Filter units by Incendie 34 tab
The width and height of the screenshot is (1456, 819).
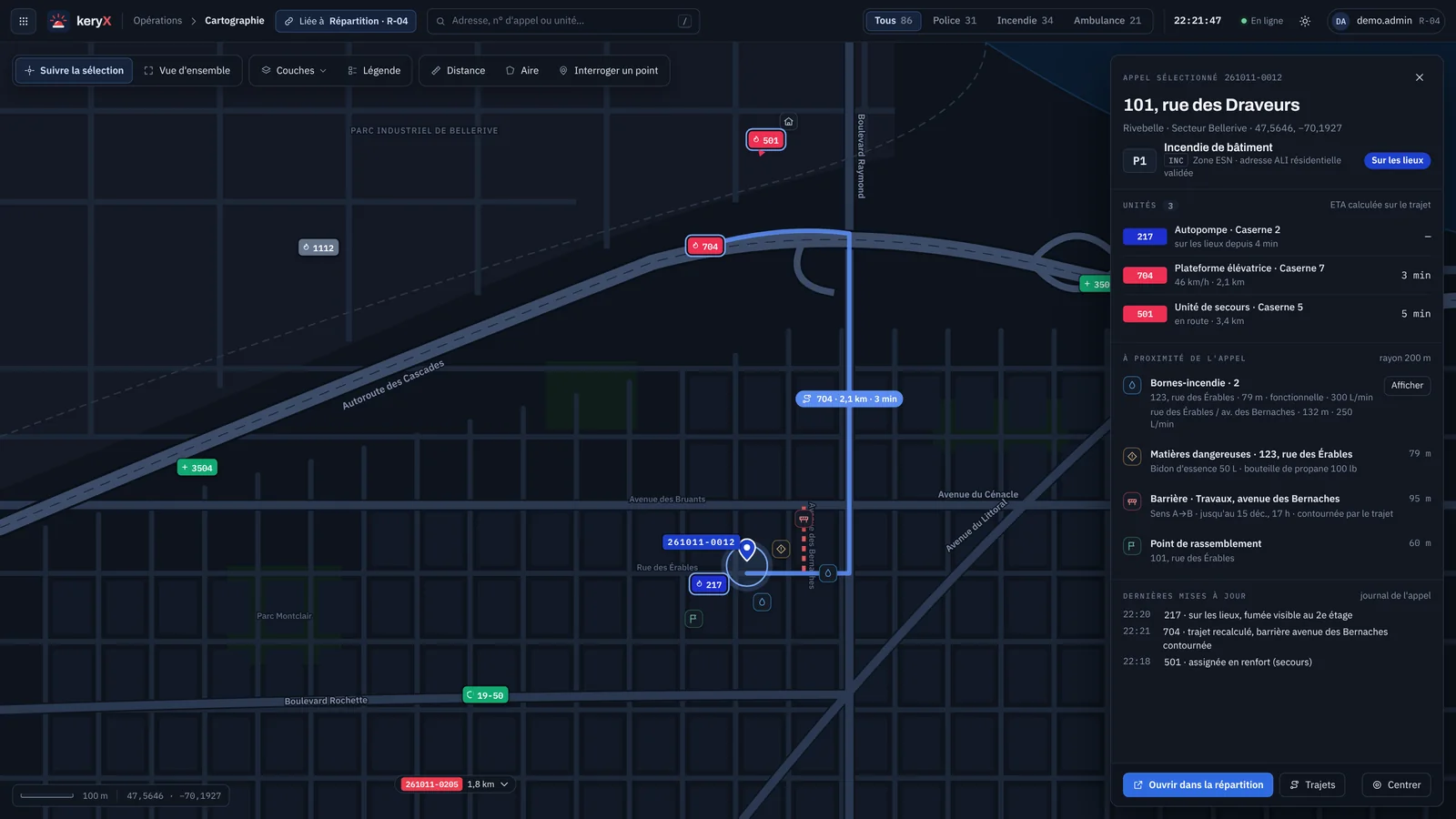pos(1025,21)
